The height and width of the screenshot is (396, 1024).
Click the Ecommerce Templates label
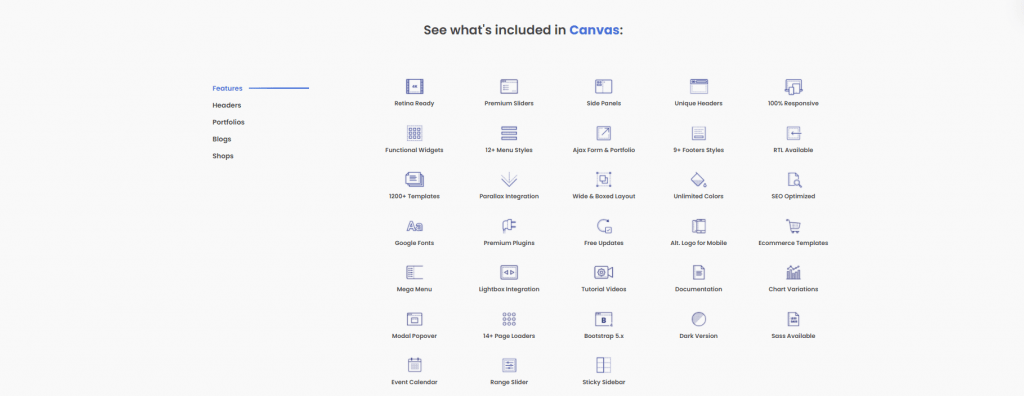pos(793,243)
